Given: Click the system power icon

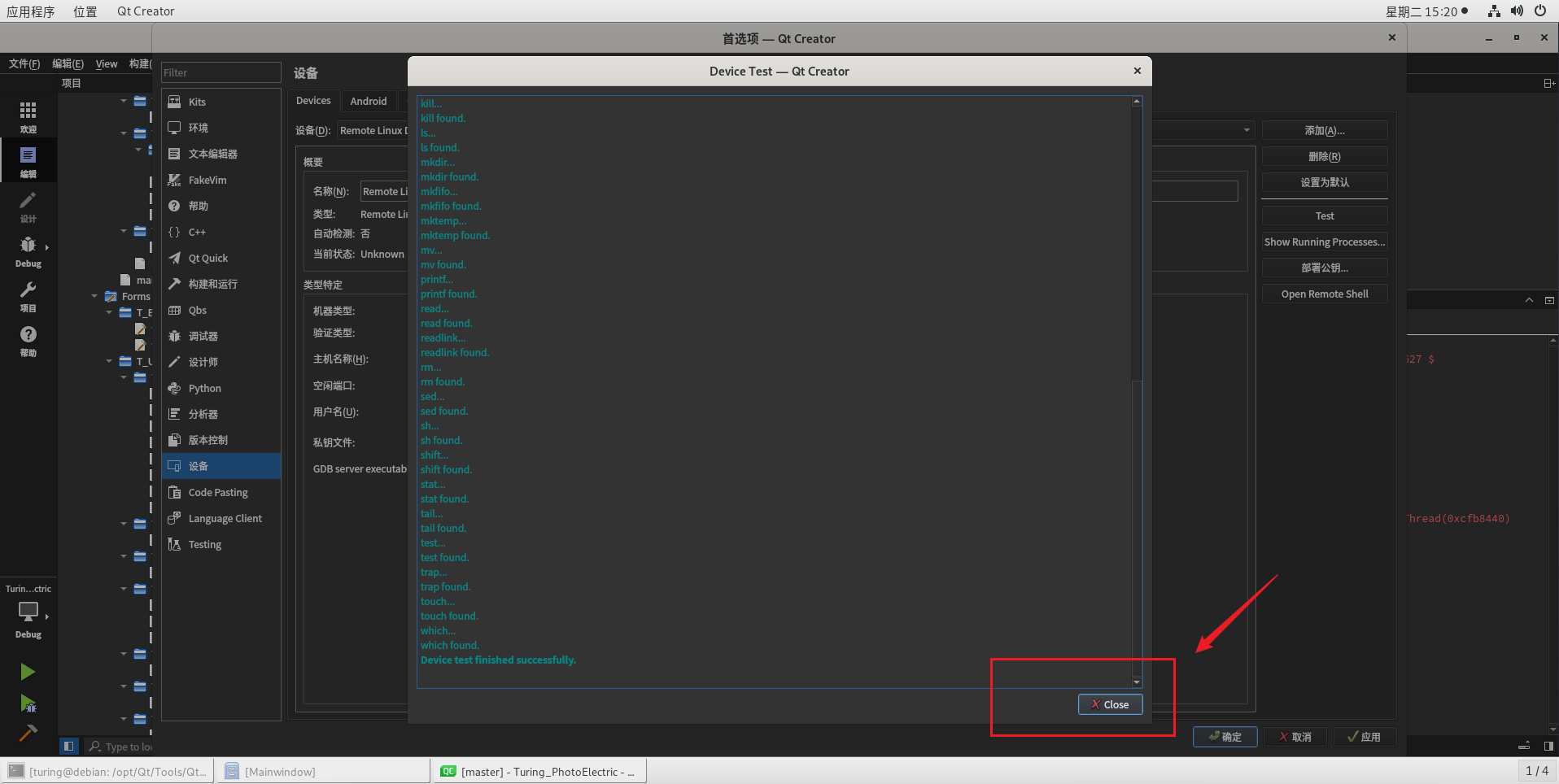Looking at the screenshot, I should pos(1540,11).
